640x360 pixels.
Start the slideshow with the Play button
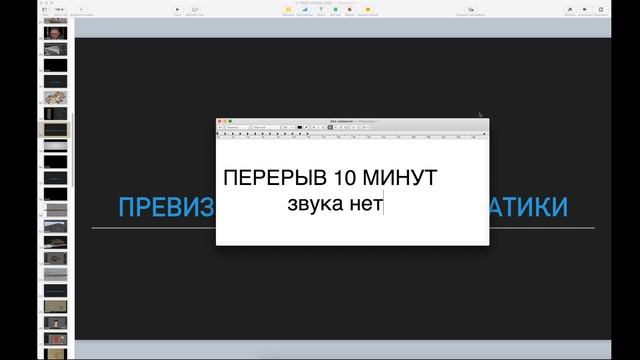pos(177,9)
